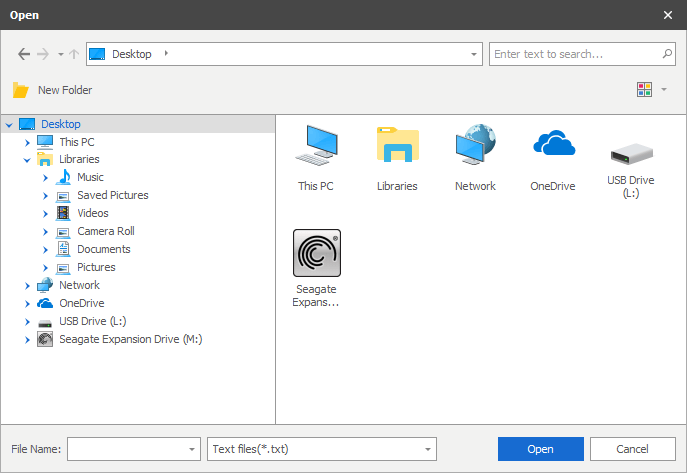
Task: Expand the USB Drive (L:) node
Action: coord(27,322)
